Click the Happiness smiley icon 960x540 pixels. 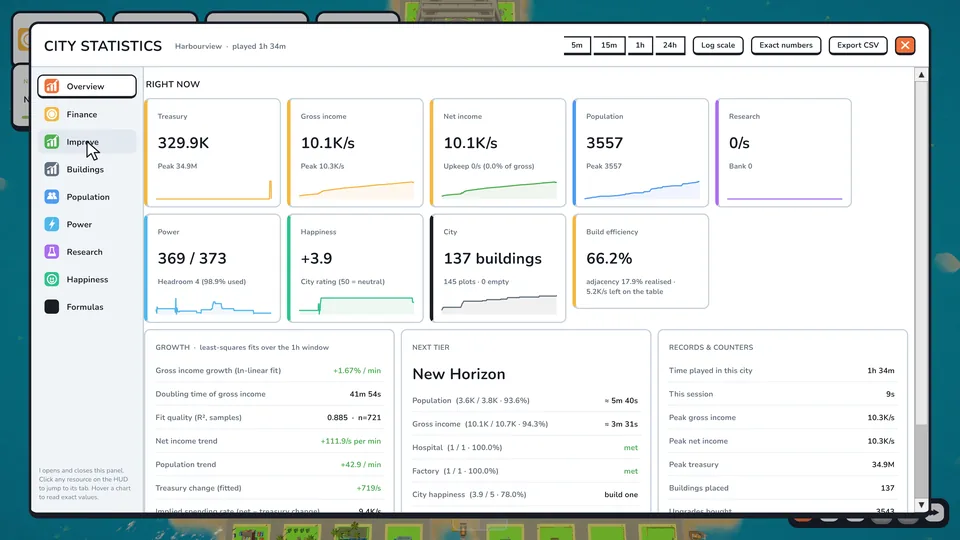51,279
